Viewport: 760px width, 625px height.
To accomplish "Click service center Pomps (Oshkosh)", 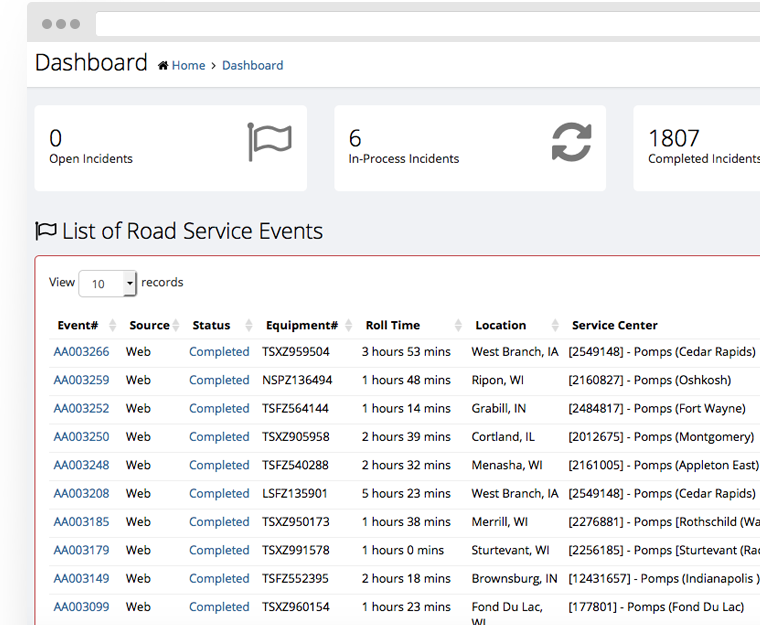I will (649, 380).
